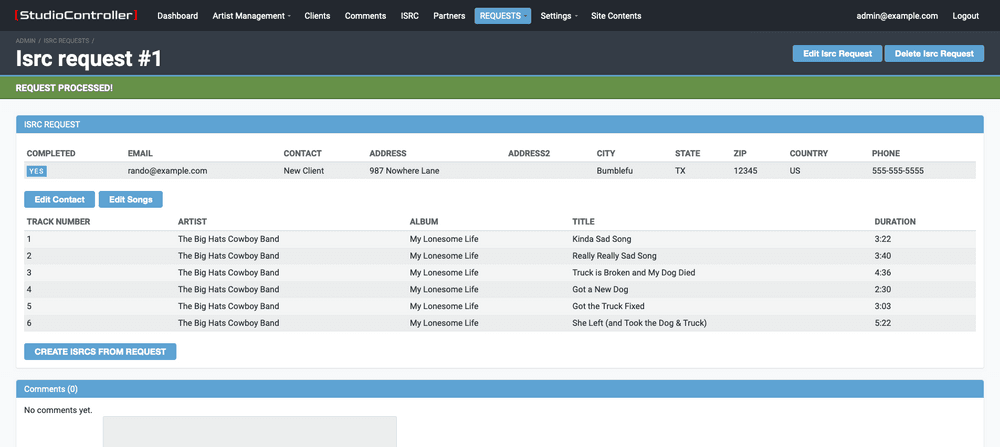Expand the Requests dropdown menu

pyautogui.click(x=502, y=16)
